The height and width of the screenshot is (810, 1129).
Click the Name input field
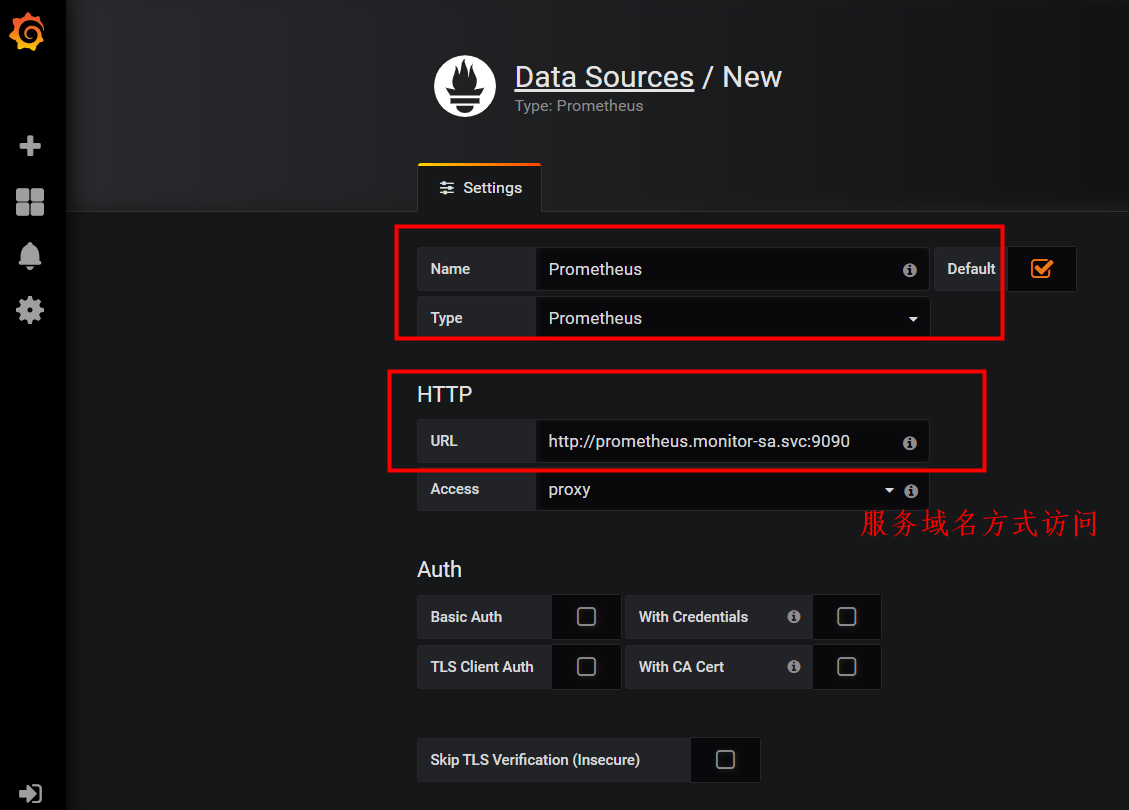(732, 269)
